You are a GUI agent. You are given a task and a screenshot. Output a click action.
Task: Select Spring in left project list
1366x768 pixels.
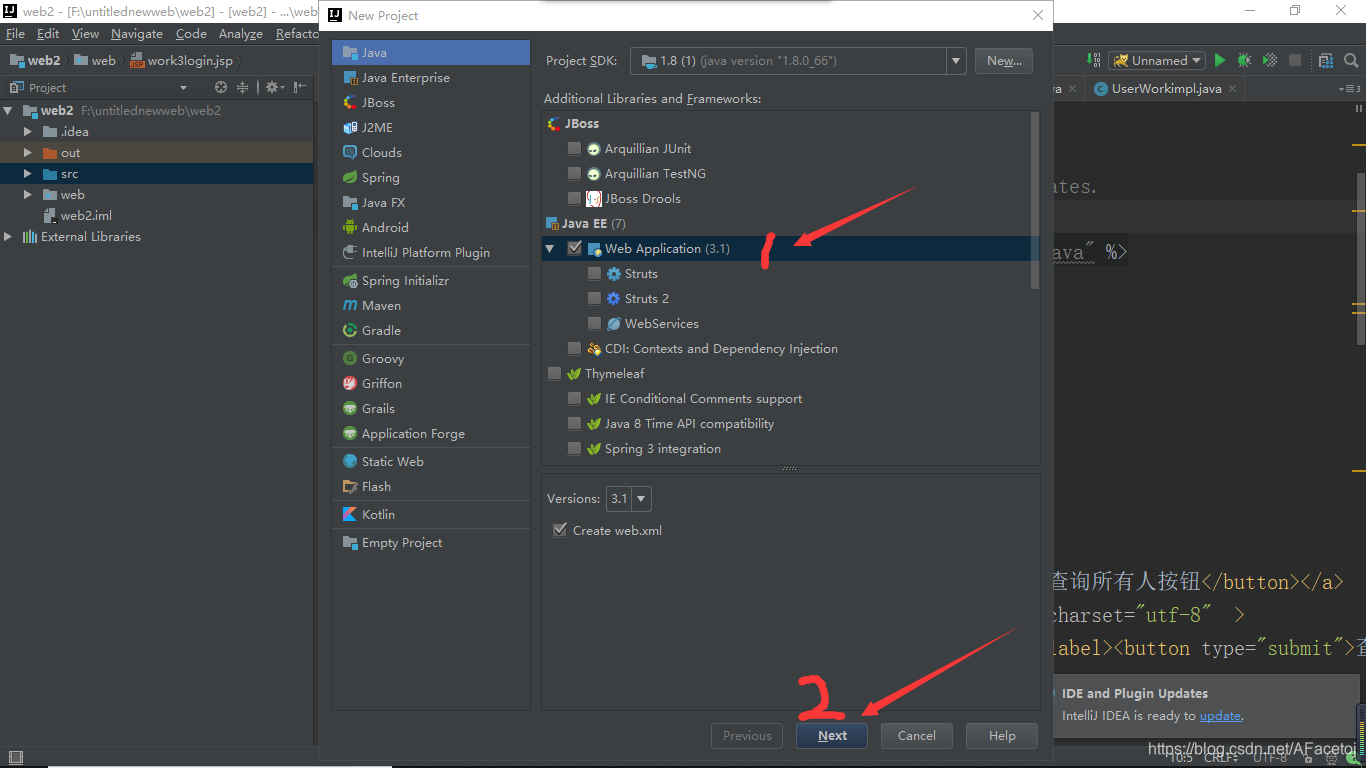point(431,177)
